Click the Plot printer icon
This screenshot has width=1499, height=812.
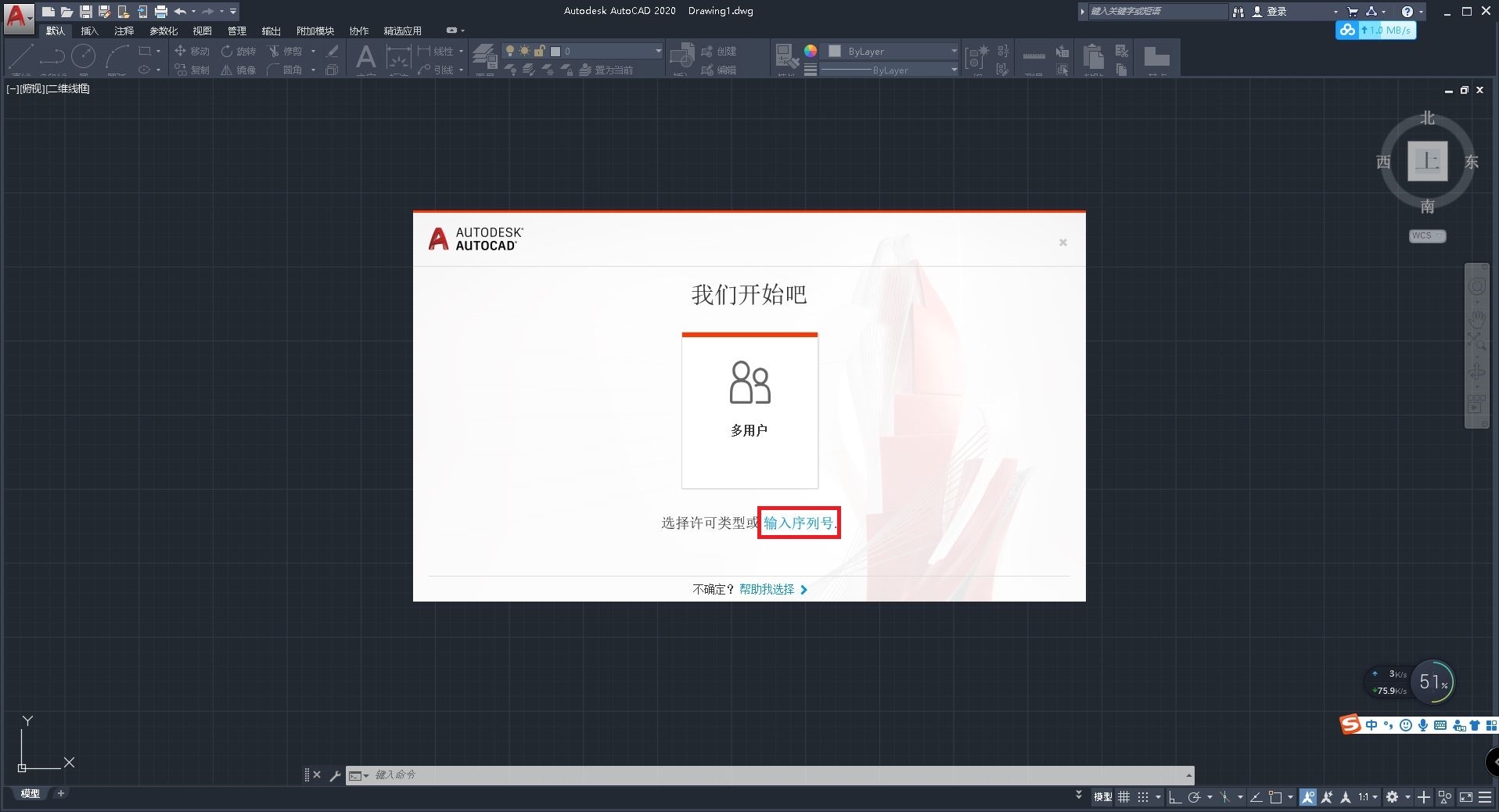coord(161,12)
